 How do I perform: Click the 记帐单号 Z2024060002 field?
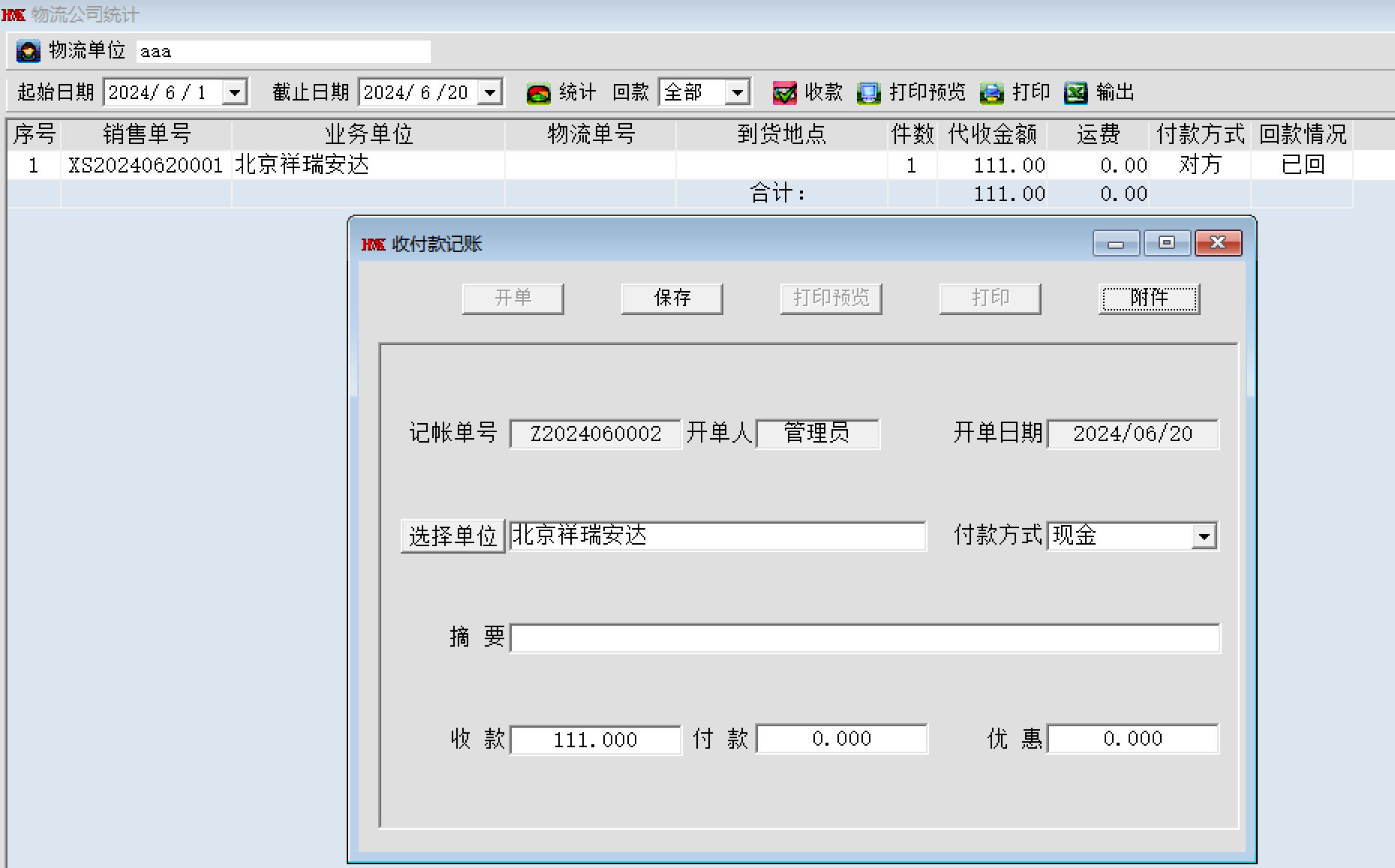click(595, 434)
